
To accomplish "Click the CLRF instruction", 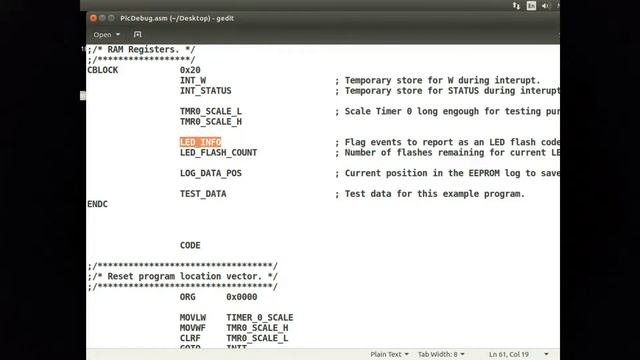I will (190, 338).
